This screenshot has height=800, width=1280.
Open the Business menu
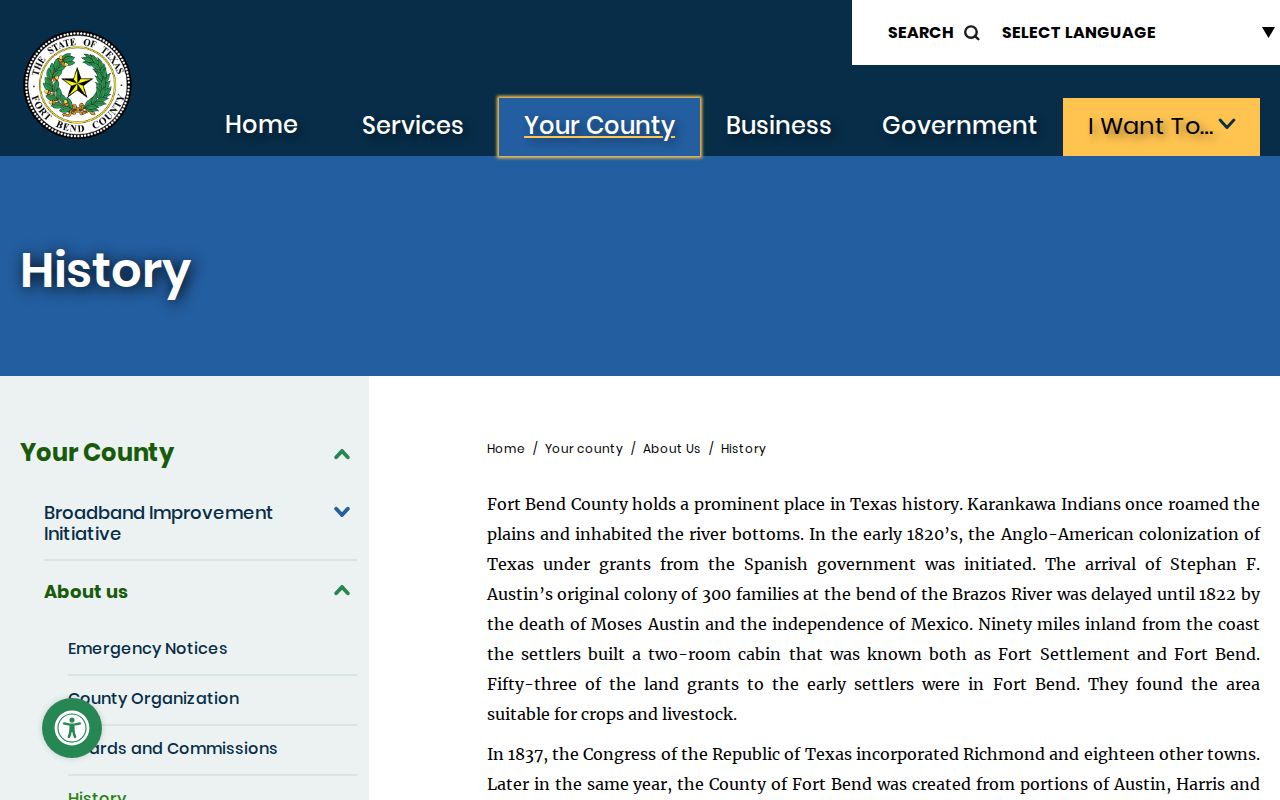pos(778,125)
